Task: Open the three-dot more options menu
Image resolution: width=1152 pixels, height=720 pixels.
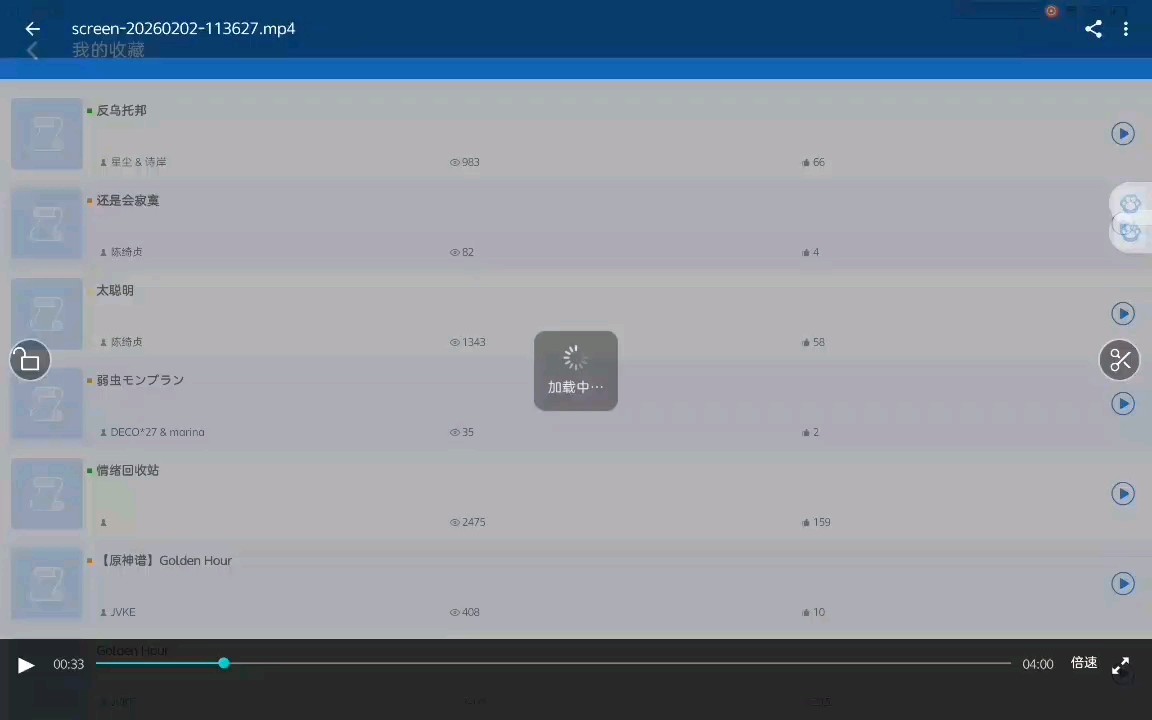Action: (x=1126, y=29)
